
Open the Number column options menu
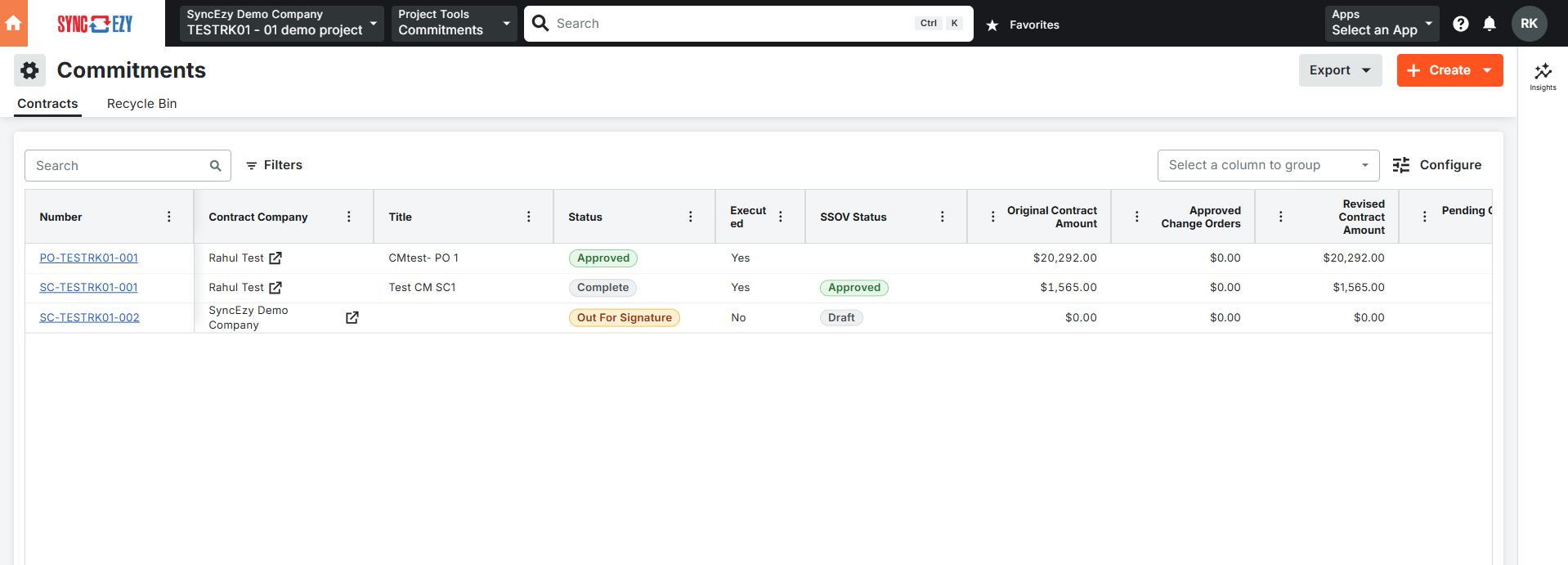169,217
